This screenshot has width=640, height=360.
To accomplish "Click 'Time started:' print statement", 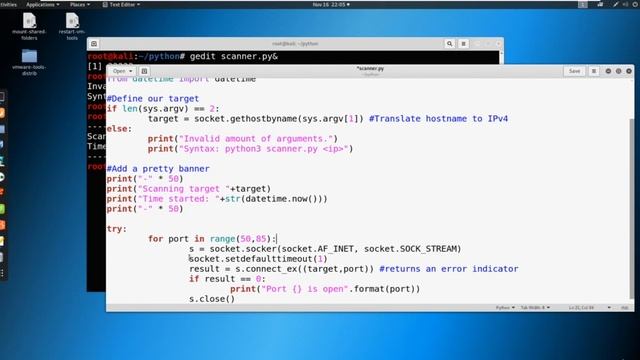I will (x=217, y=199).
